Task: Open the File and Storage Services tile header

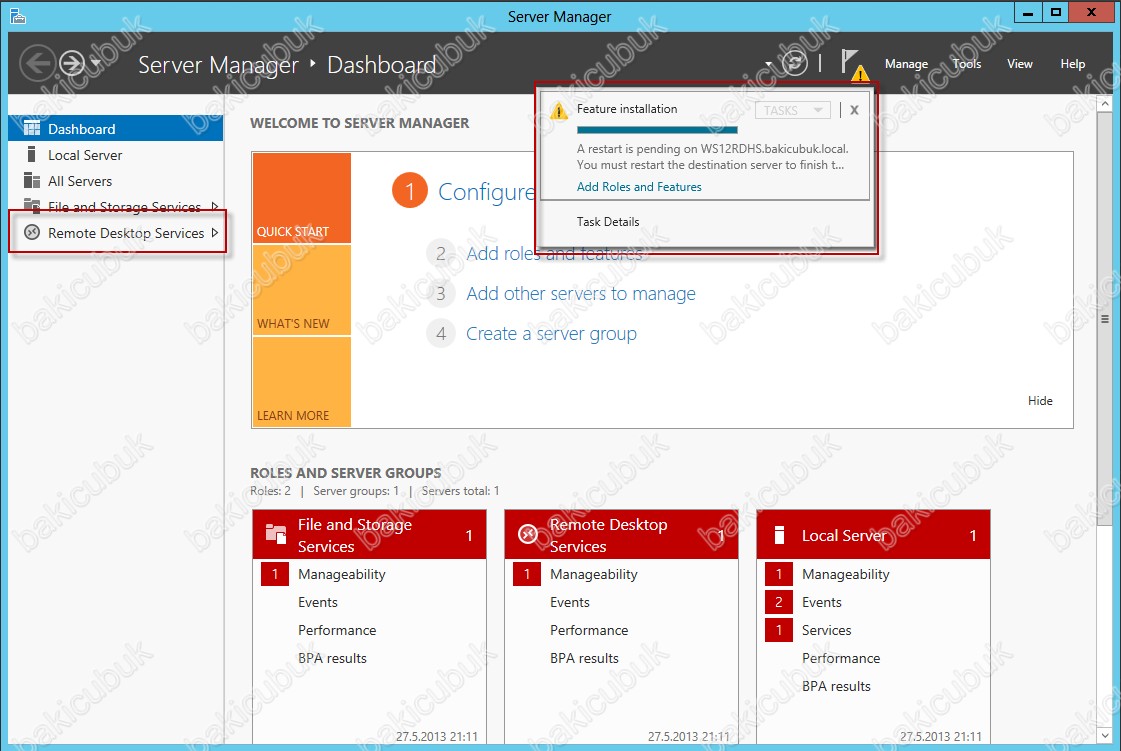Action: click(x=370, y=535)
